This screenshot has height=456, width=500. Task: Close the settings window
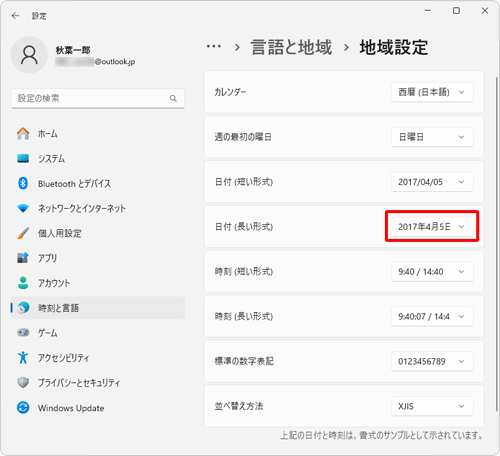pos(485,11)
